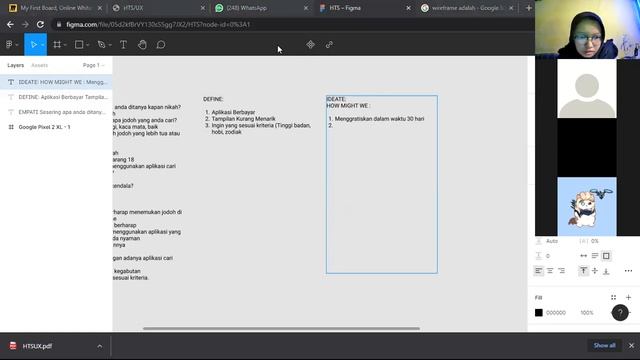Select the Move tool
Screen dimensions: 640x360
pyautogui.click(x=33, y=44)
